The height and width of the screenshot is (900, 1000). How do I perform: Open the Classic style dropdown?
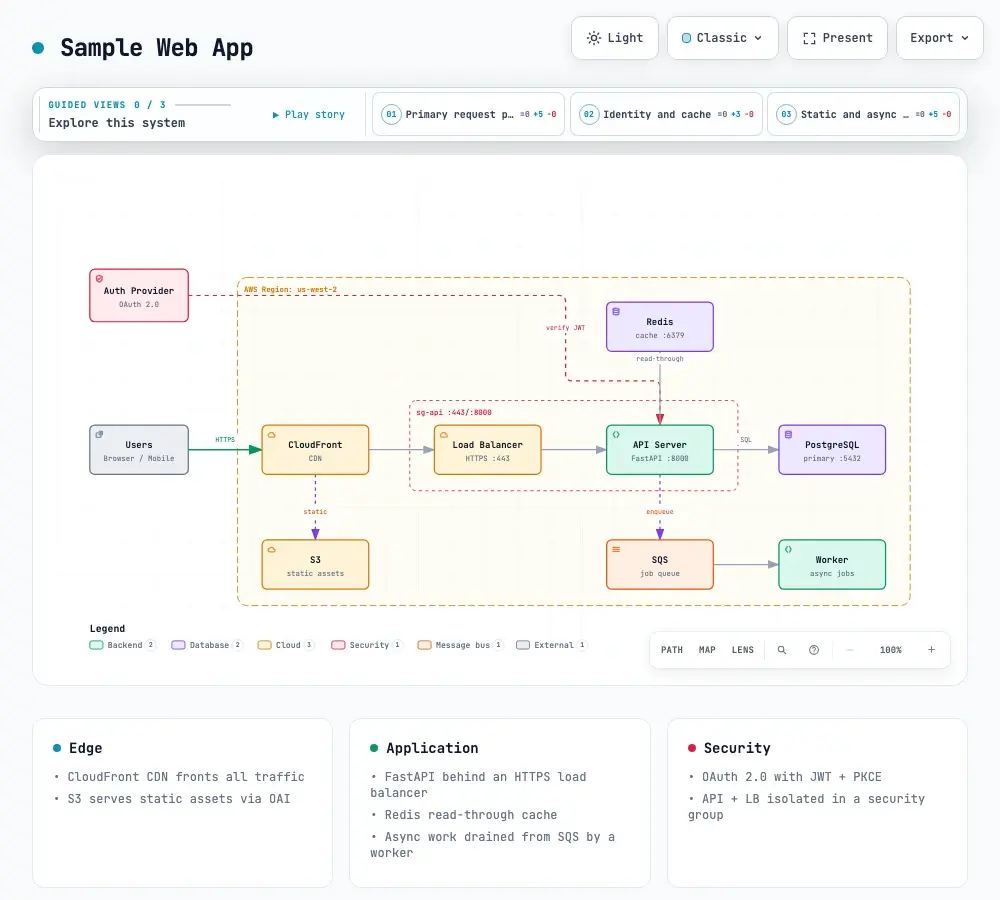pos(723,38)
